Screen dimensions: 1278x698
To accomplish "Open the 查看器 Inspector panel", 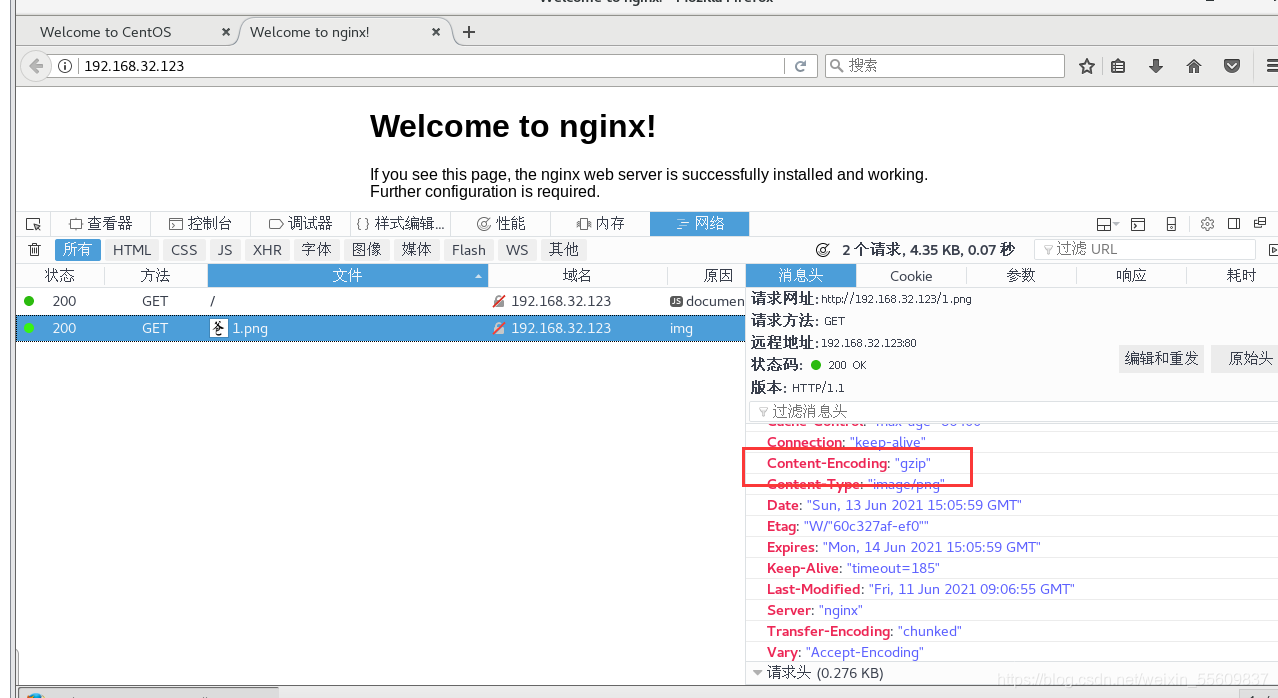I will (x=100, y=224).
